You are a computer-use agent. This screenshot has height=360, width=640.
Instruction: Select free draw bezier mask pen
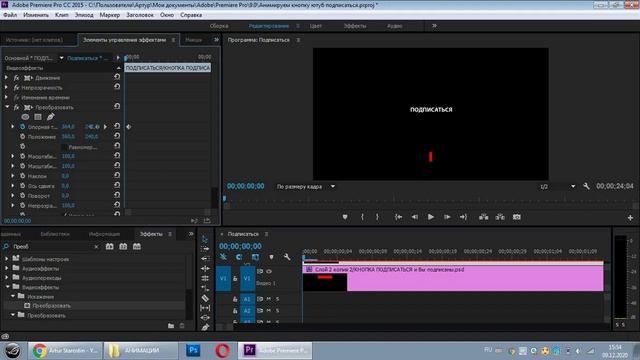click(50, 117)
